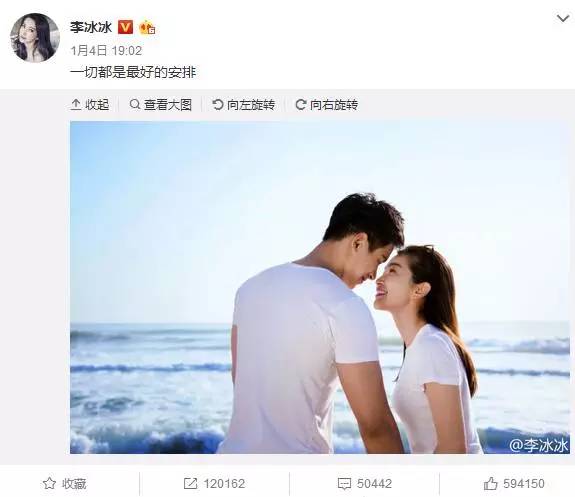The image size is (575, 497).
Task: Rotate image left with 向左旋转
Action: point(243,105)
